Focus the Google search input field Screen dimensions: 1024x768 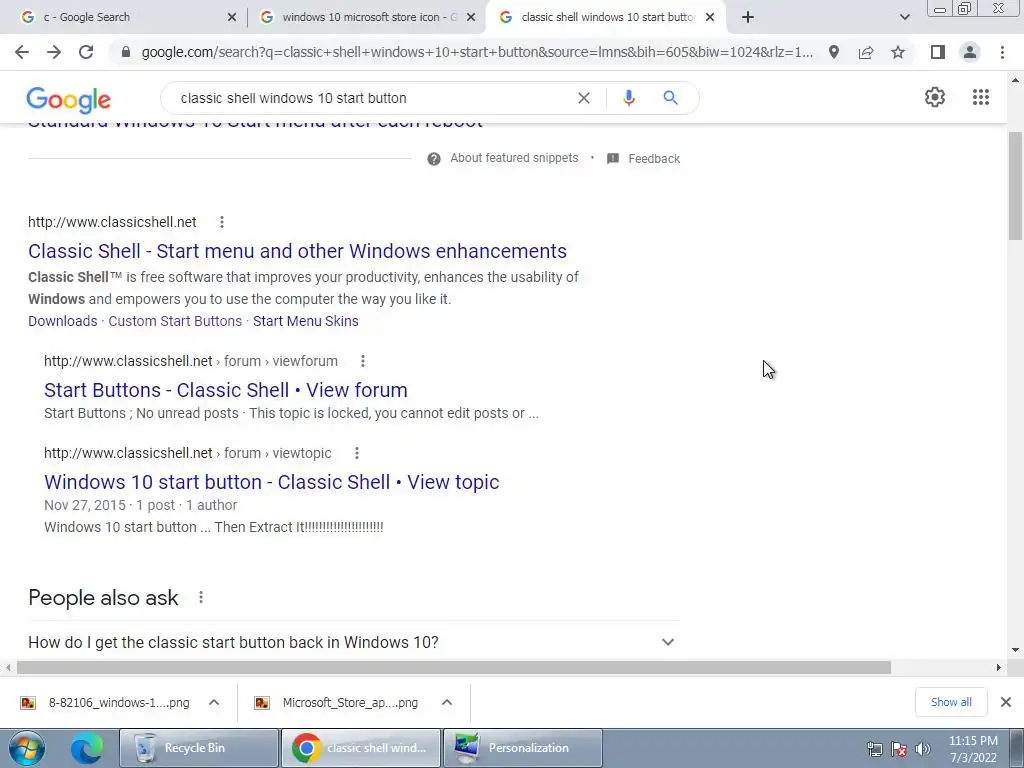click(x=372, y=98)
